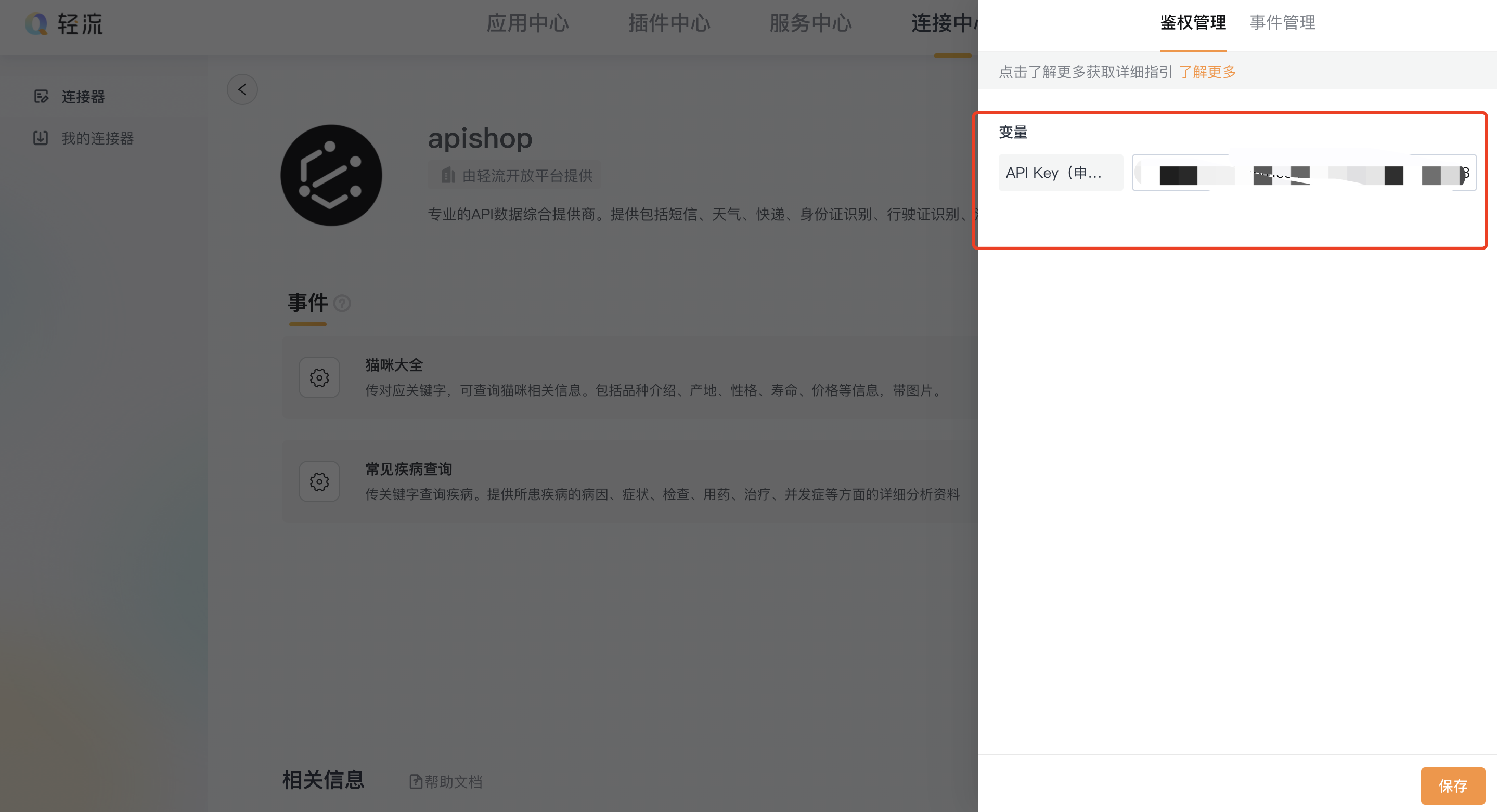Click the 相关信息 heading
Viewport: 1497px width, 812px height.
tap(323, 780)
